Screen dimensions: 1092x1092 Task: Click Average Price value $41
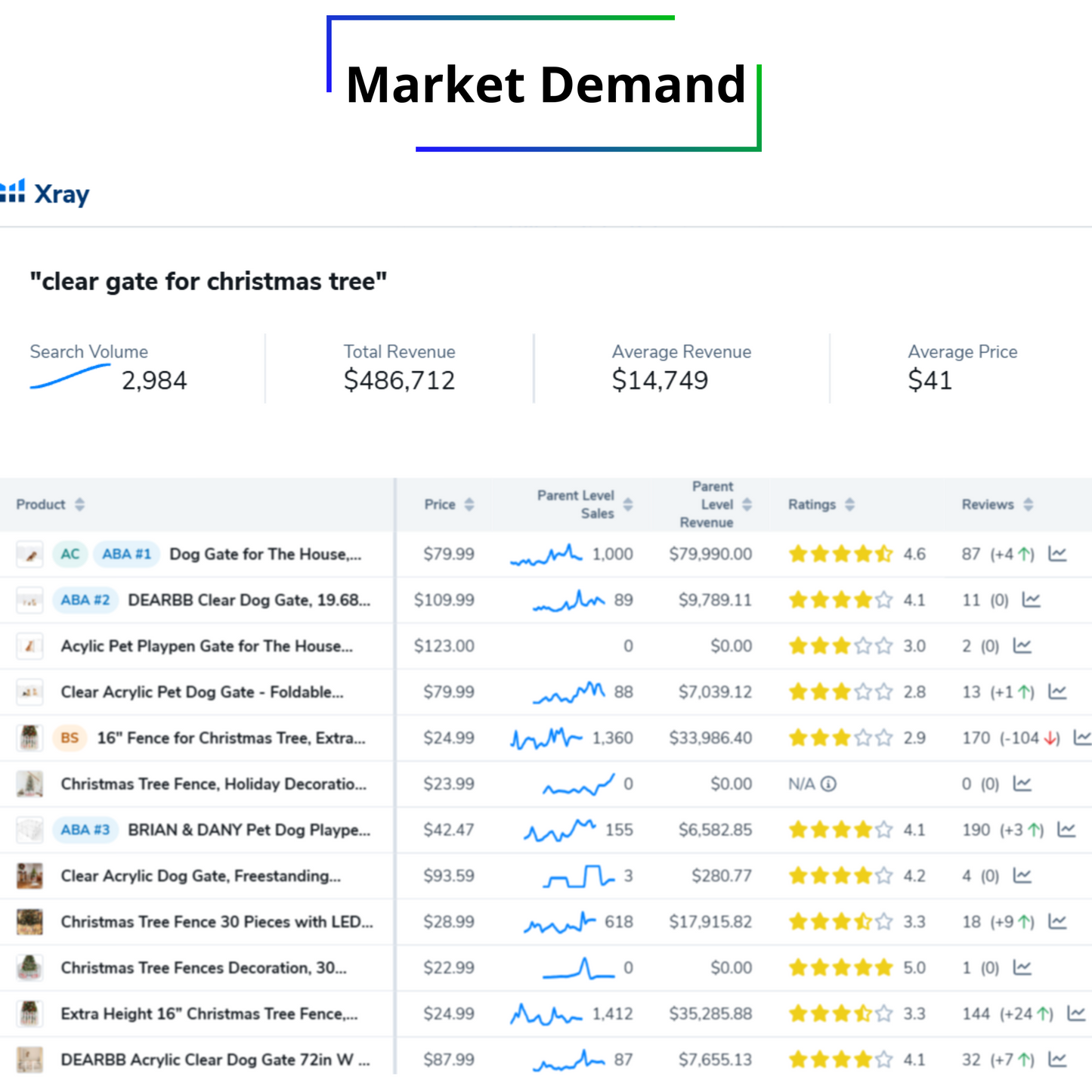tap(930, 380)
